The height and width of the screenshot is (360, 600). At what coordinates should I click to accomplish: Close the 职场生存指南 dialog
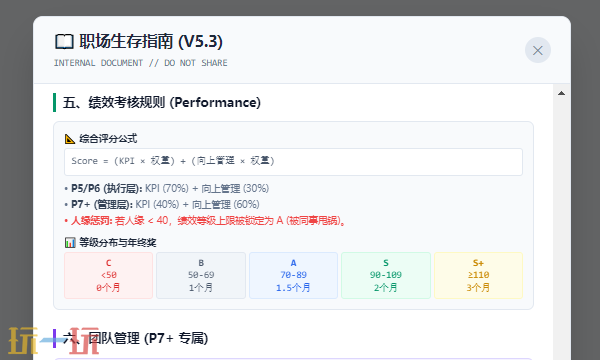pos(538,50)
